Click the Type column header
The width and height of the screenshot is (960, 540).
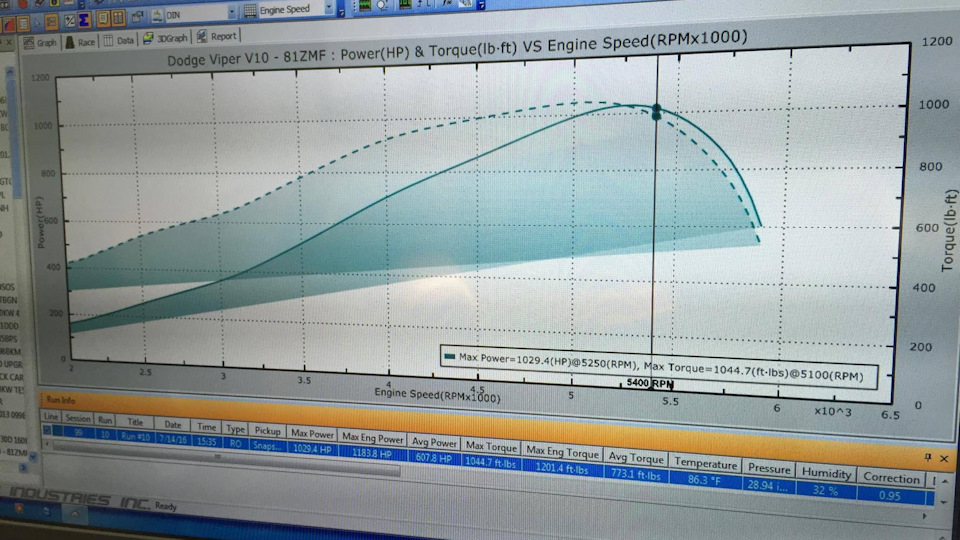pyautogui.click(x=235, y=429)
